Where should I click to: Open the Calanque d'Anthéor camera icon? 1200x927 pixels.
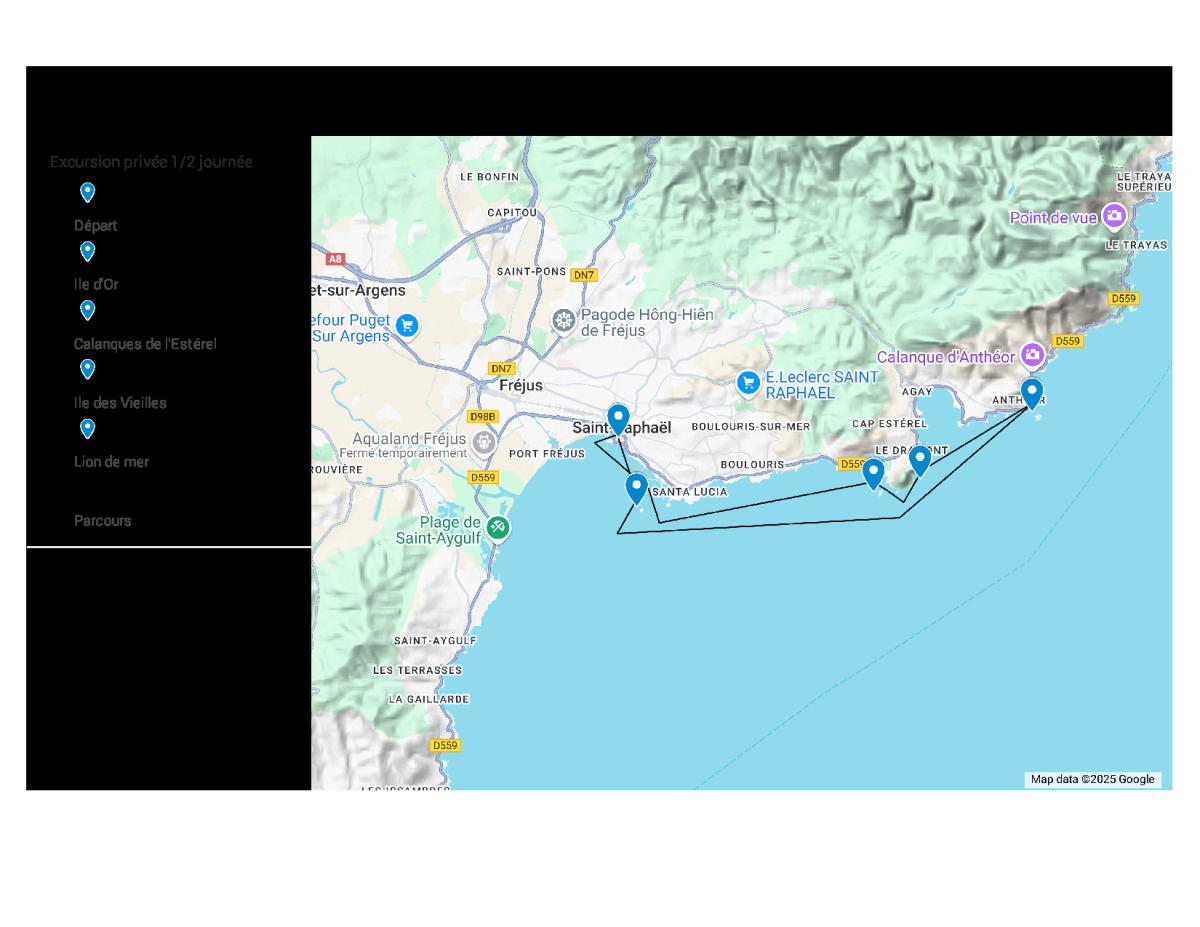tap(1032, 355)
